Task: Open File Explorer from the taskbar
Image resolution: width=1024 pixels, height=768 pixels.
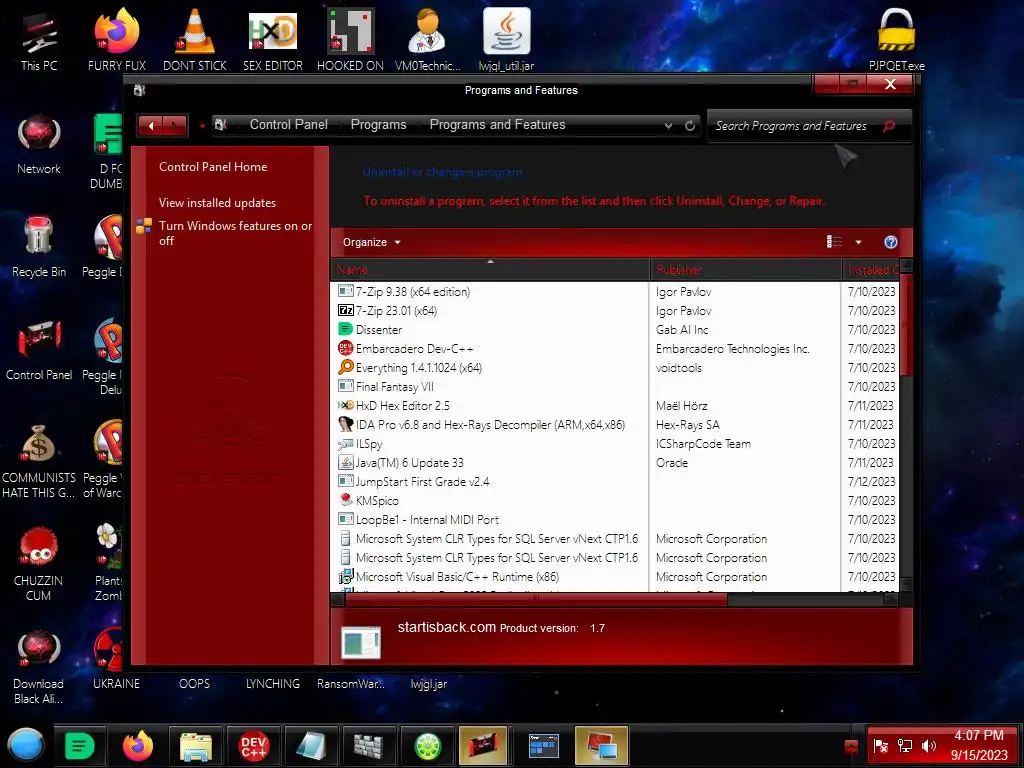Action: click(196, 745)
